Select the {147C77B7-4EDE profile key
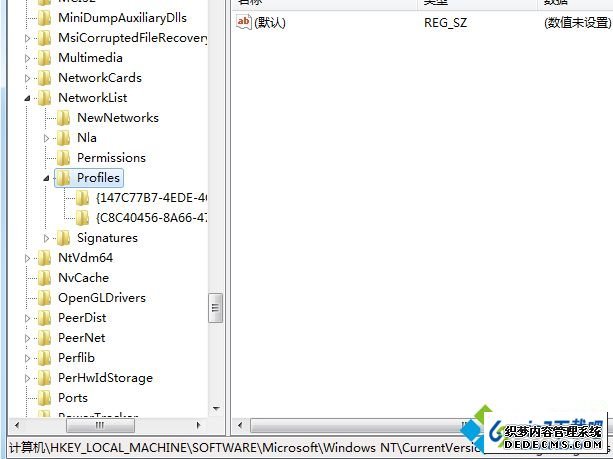This screenshot has height=459, width=613. click(151, 198)
